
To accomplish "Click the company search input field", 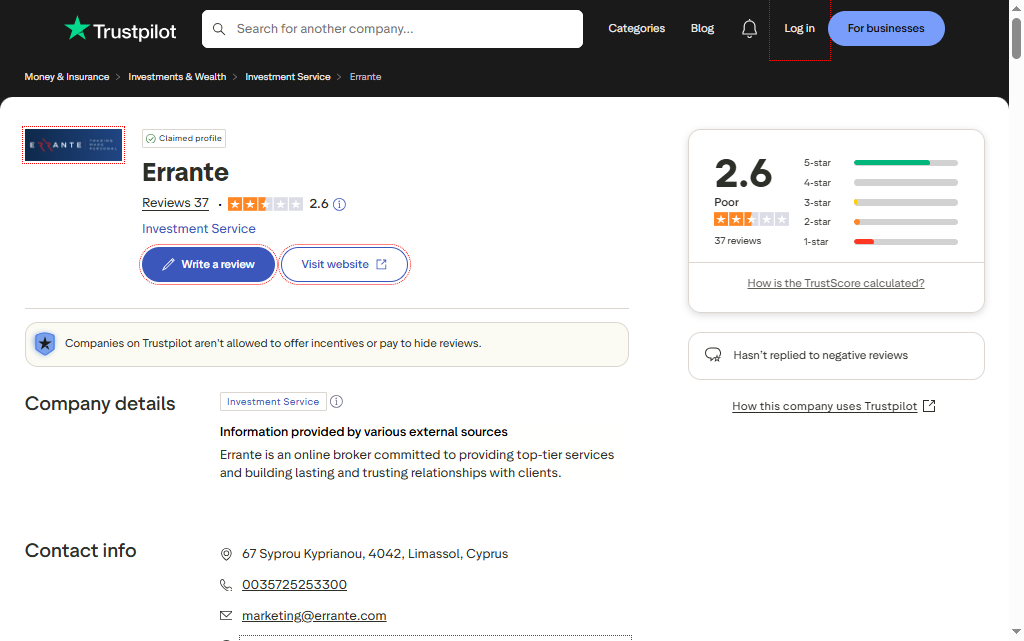I will coord(392,29).
